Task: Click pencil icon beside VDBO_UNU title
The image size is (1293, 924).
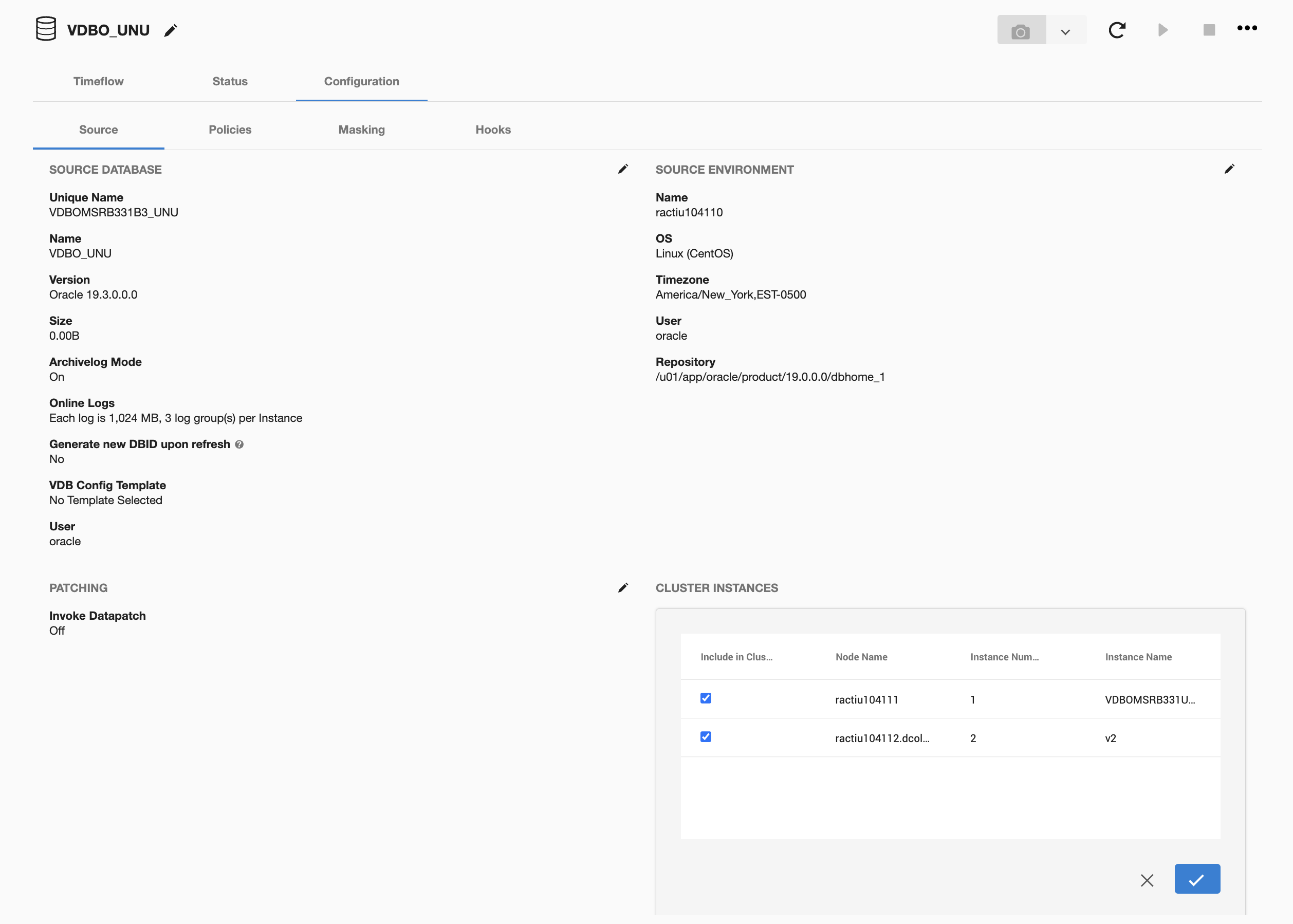Action: click(171, 31)
